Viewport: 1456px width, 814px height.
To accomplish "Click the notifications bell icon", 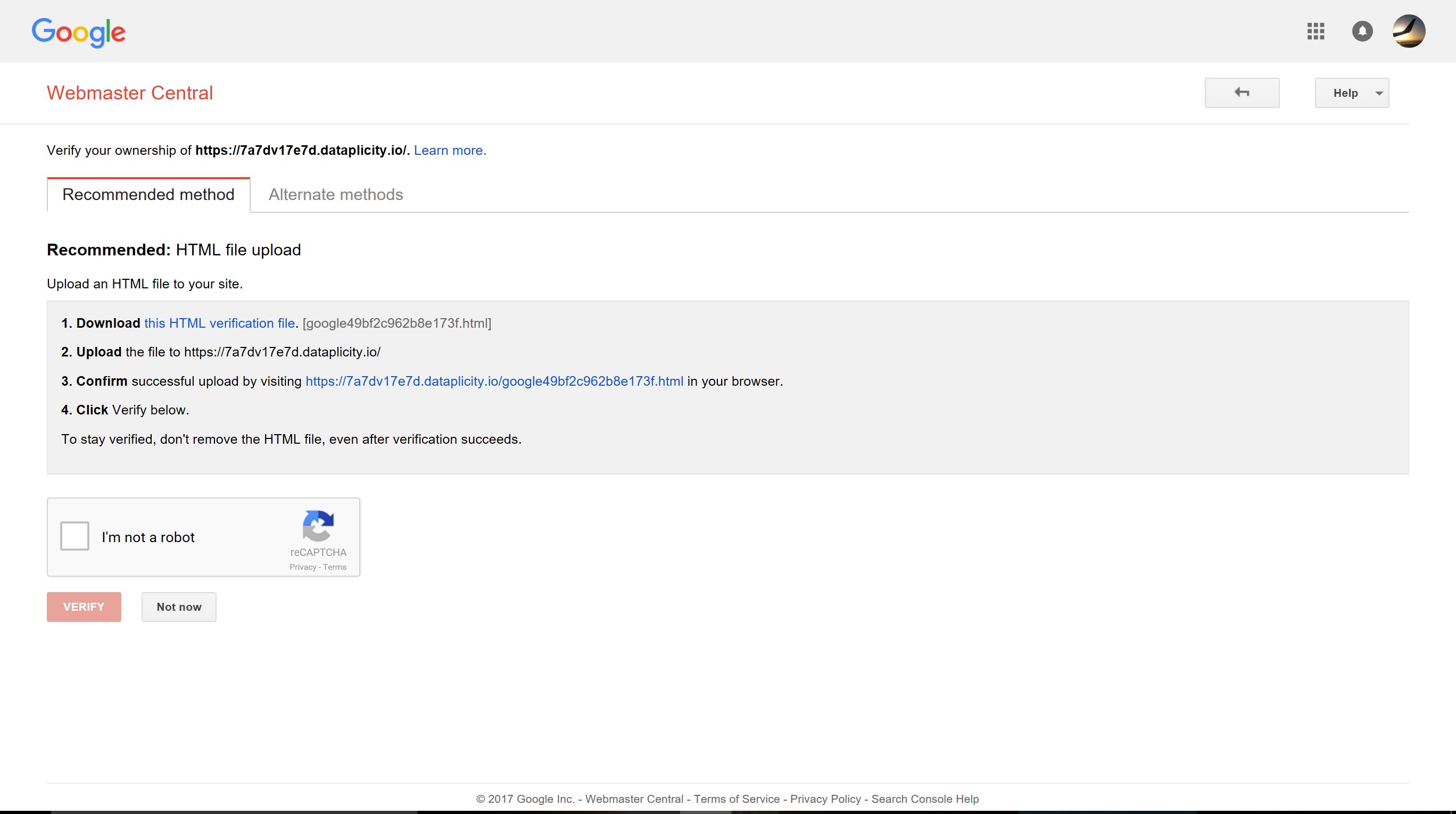I will 1362,30.
